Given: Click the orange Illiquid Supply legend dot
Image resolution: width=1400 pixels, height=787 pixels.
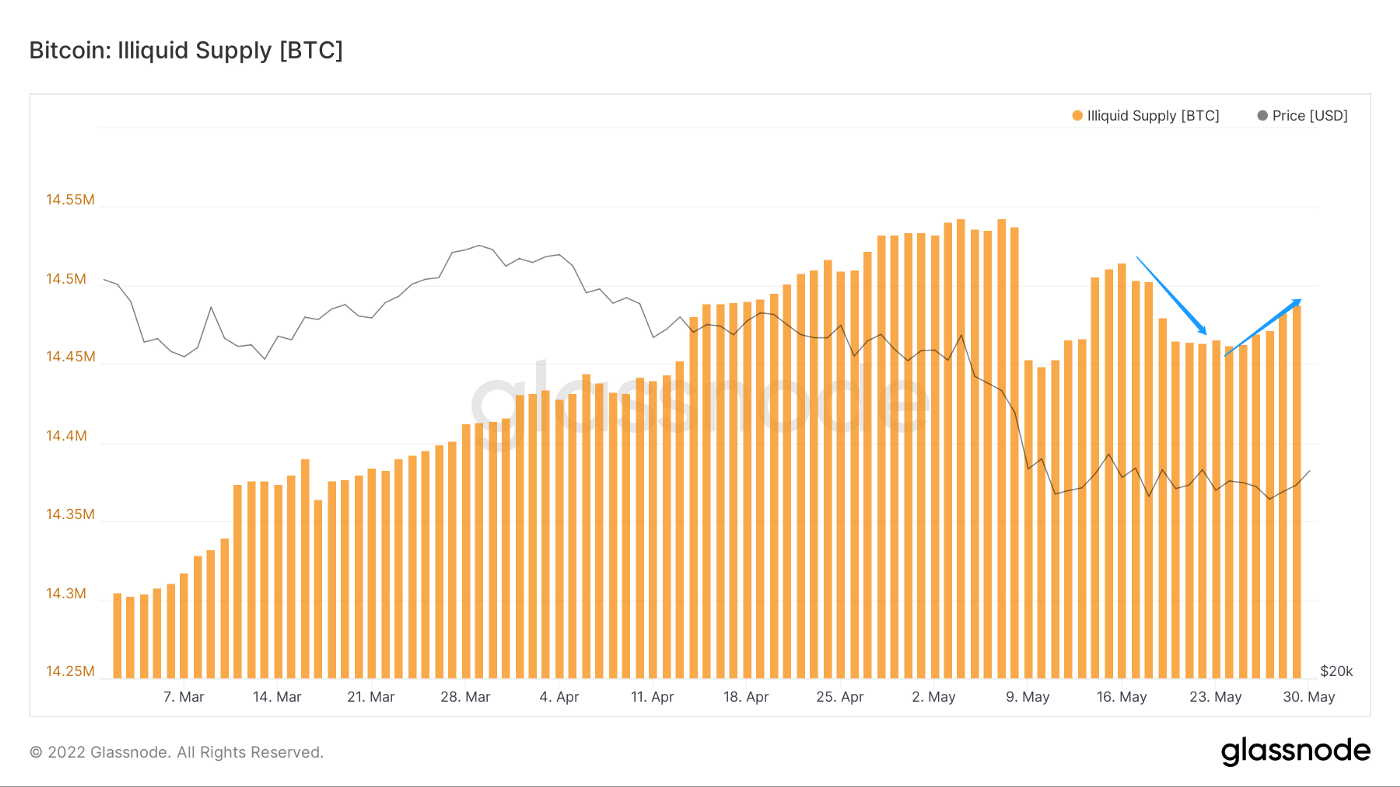Looking at the screenshot, I should coord(1077,116).
